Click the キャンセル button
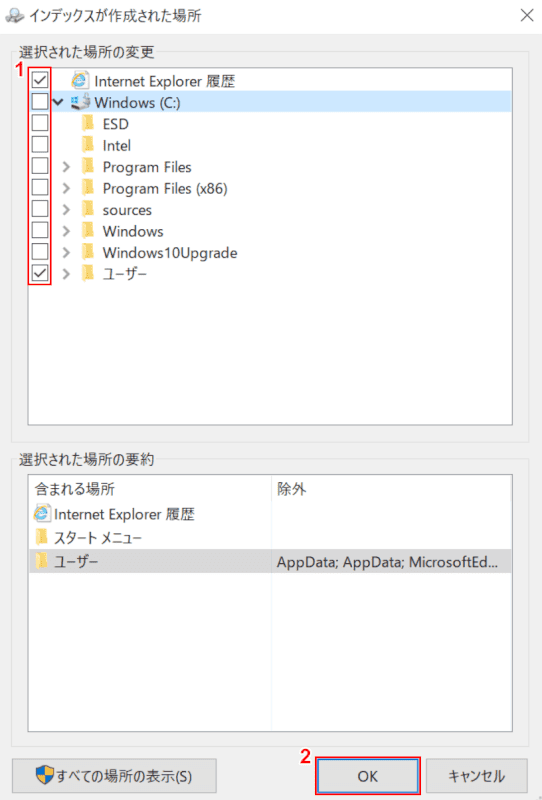Screen dimensions: 542x800 pos(476,776)
